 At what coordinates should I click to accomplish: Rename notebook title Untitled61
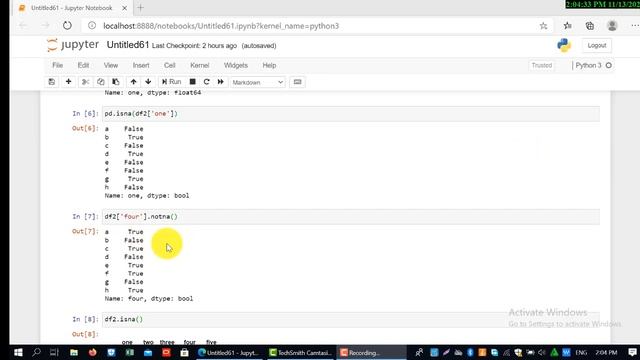[128, 45]
